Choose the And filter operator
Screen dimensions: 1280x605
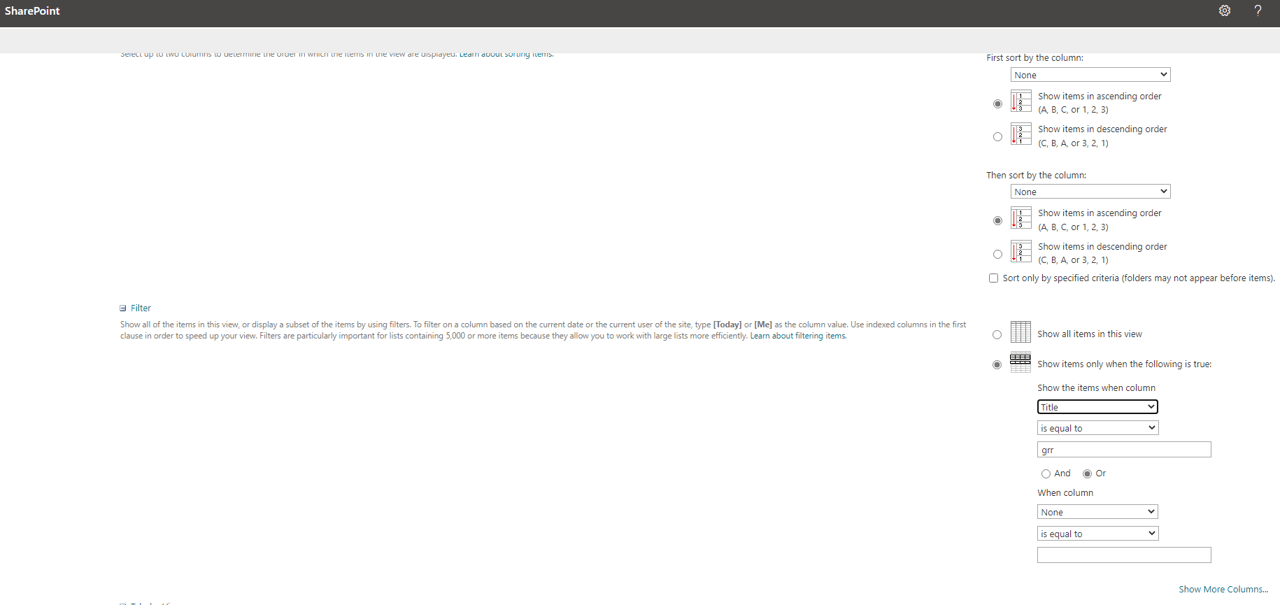tap(1046, 474)
